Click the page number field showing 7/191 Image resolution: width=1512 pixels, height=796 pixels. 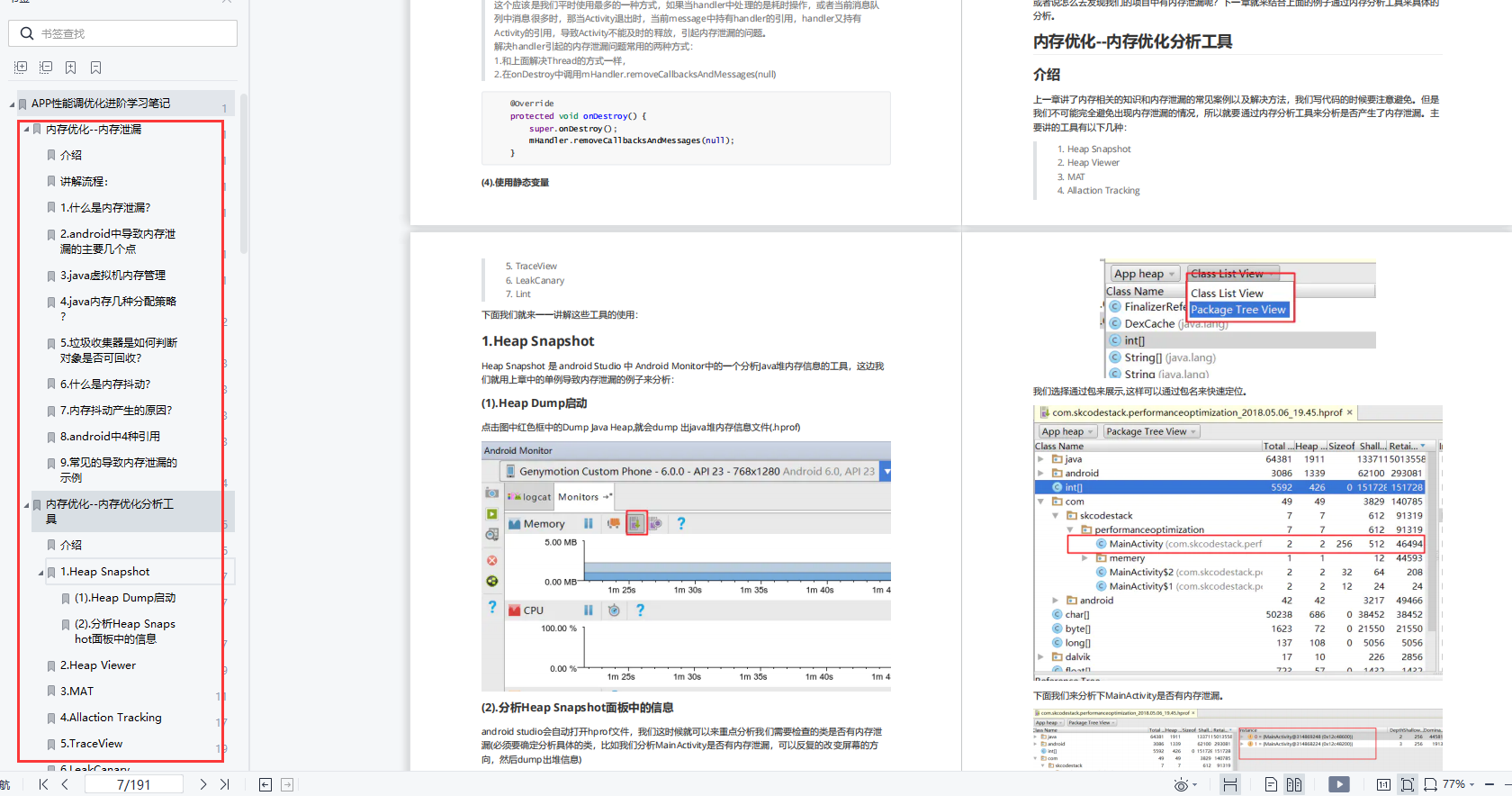click(134, 784)
